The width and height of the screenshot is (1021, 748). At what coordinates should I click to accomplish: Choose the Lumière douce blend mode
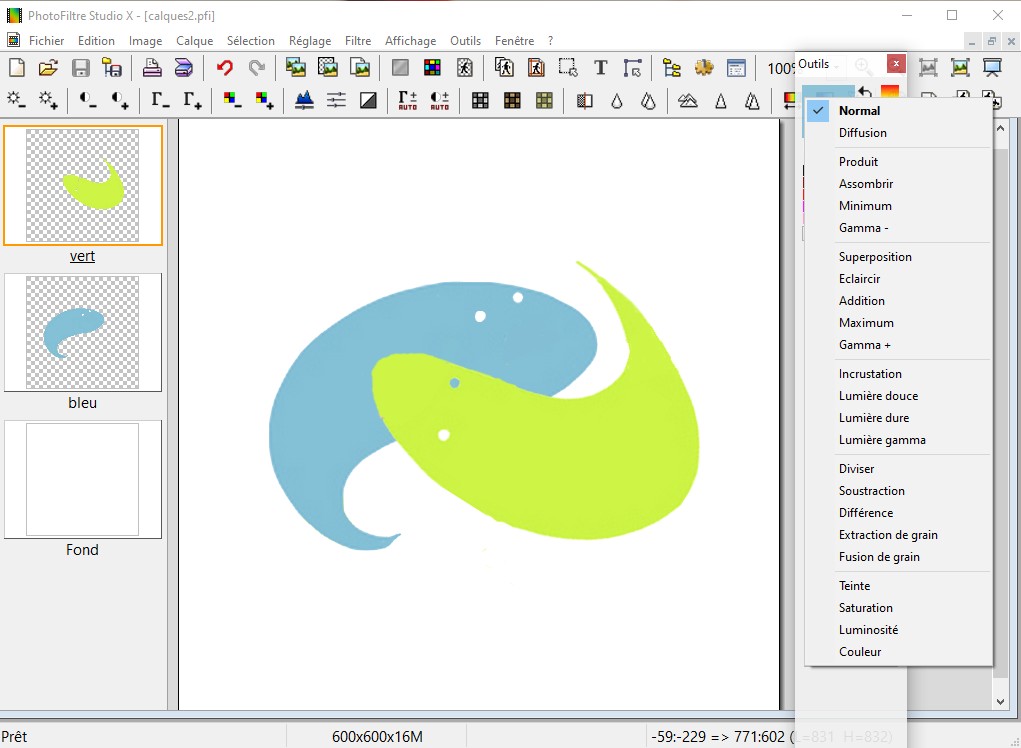[x=899, y=396]
